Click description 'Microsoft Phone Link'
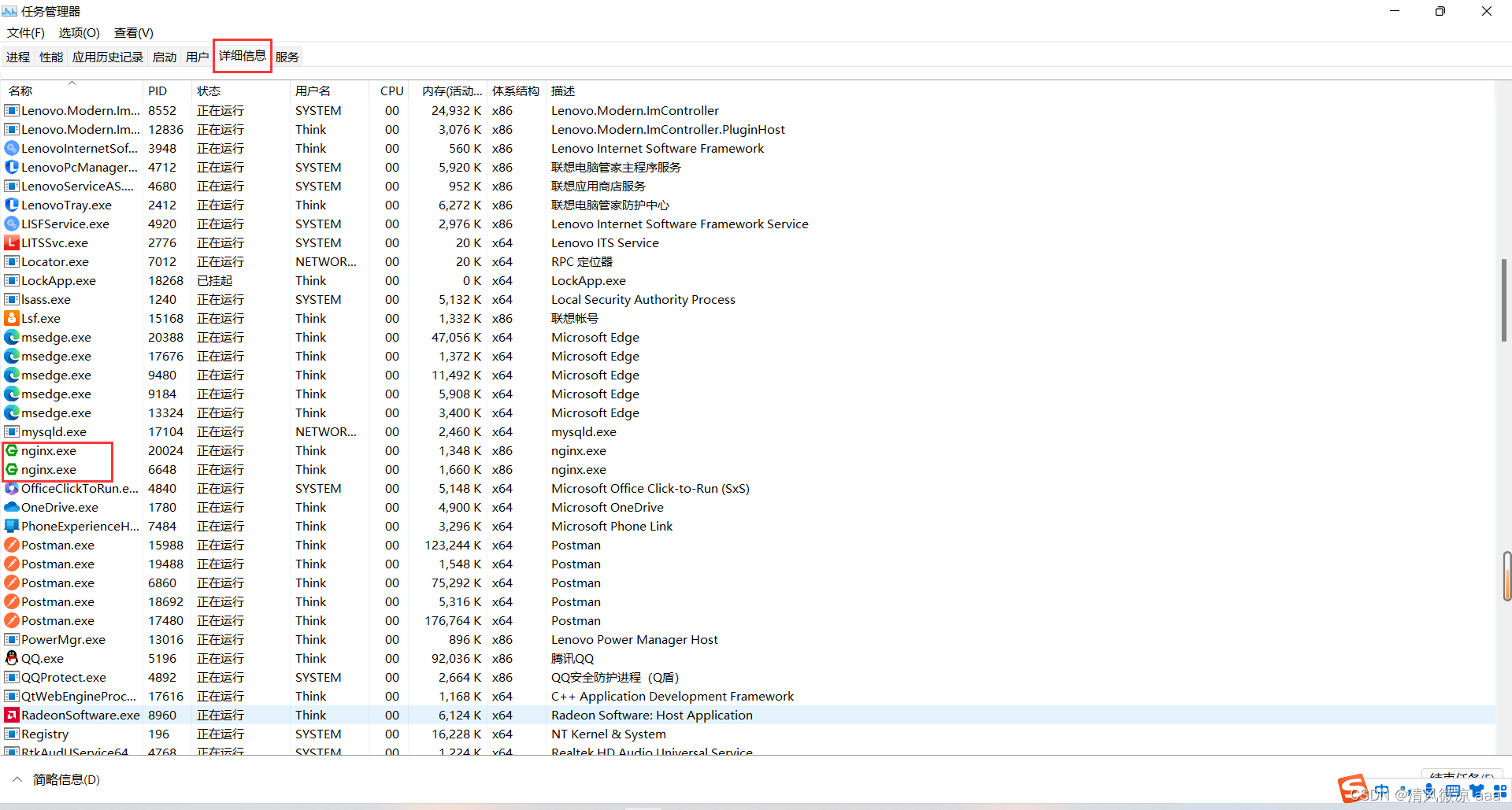The height and width of the screenshot is (810, 1512). pos(612,526)
